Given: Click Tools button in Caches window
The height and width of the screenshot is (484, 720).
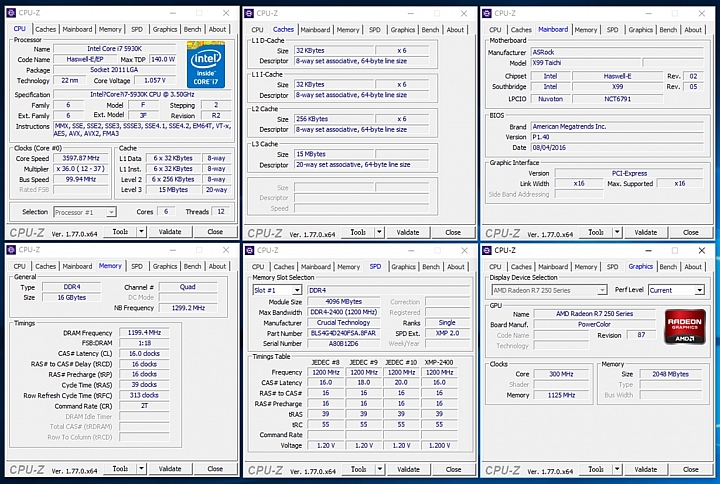Looking at the screenshot, I should [x=358, y=232].
